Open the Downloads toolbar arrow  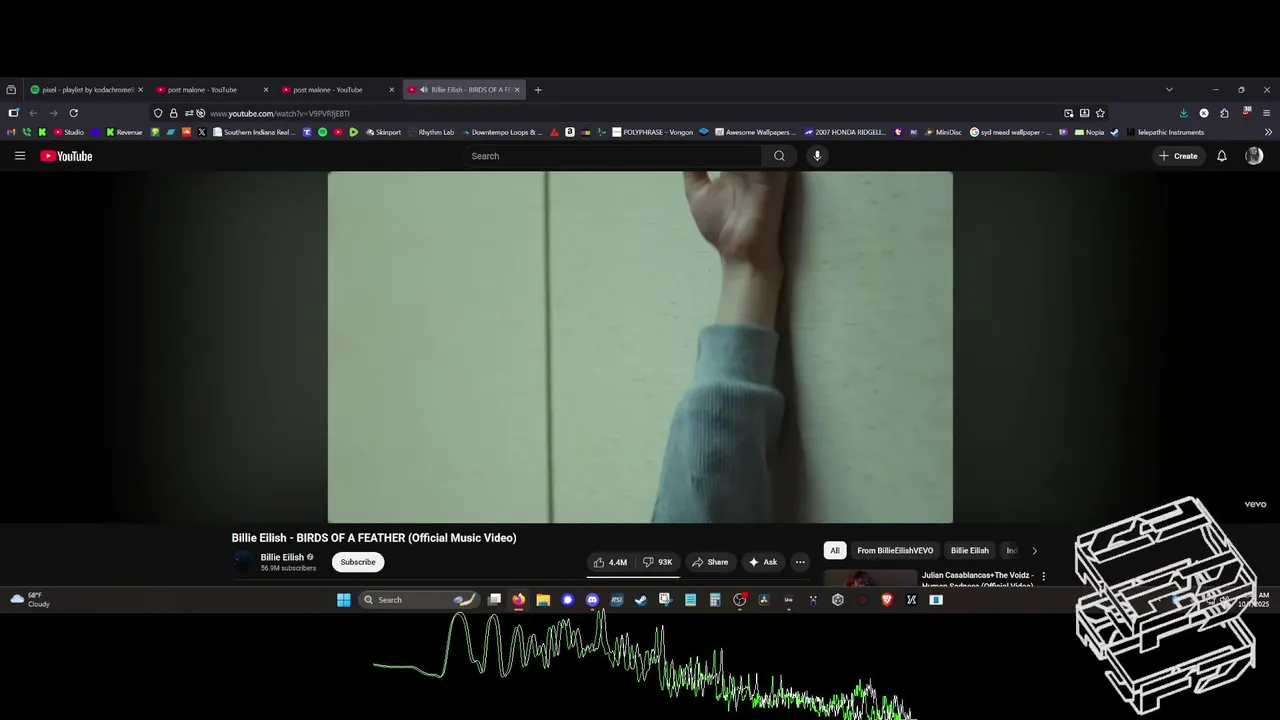[x=1184, y=113]
